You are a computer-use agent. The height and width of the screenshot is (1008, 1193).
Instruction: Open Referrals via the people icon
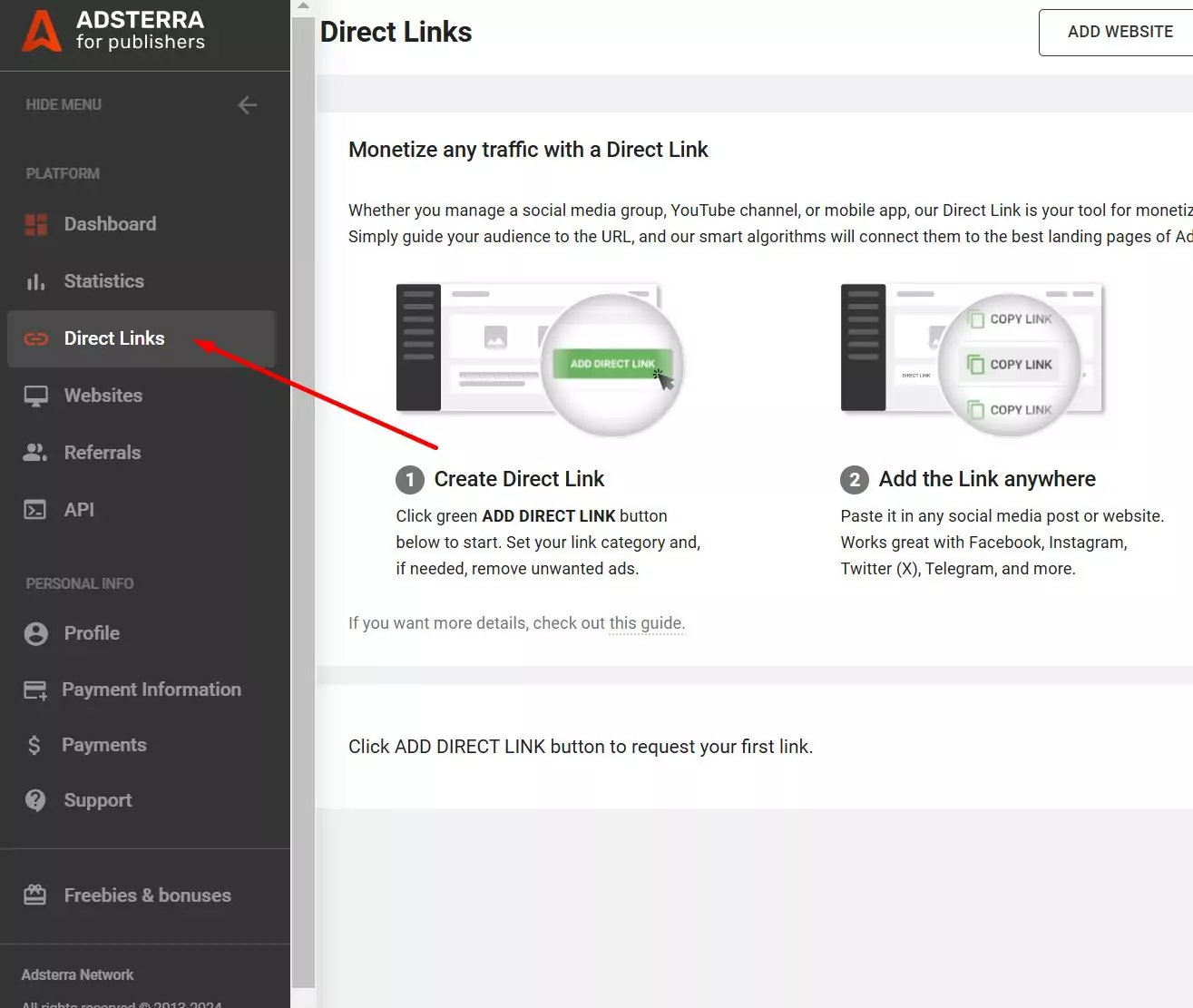(x=34, y=452)
